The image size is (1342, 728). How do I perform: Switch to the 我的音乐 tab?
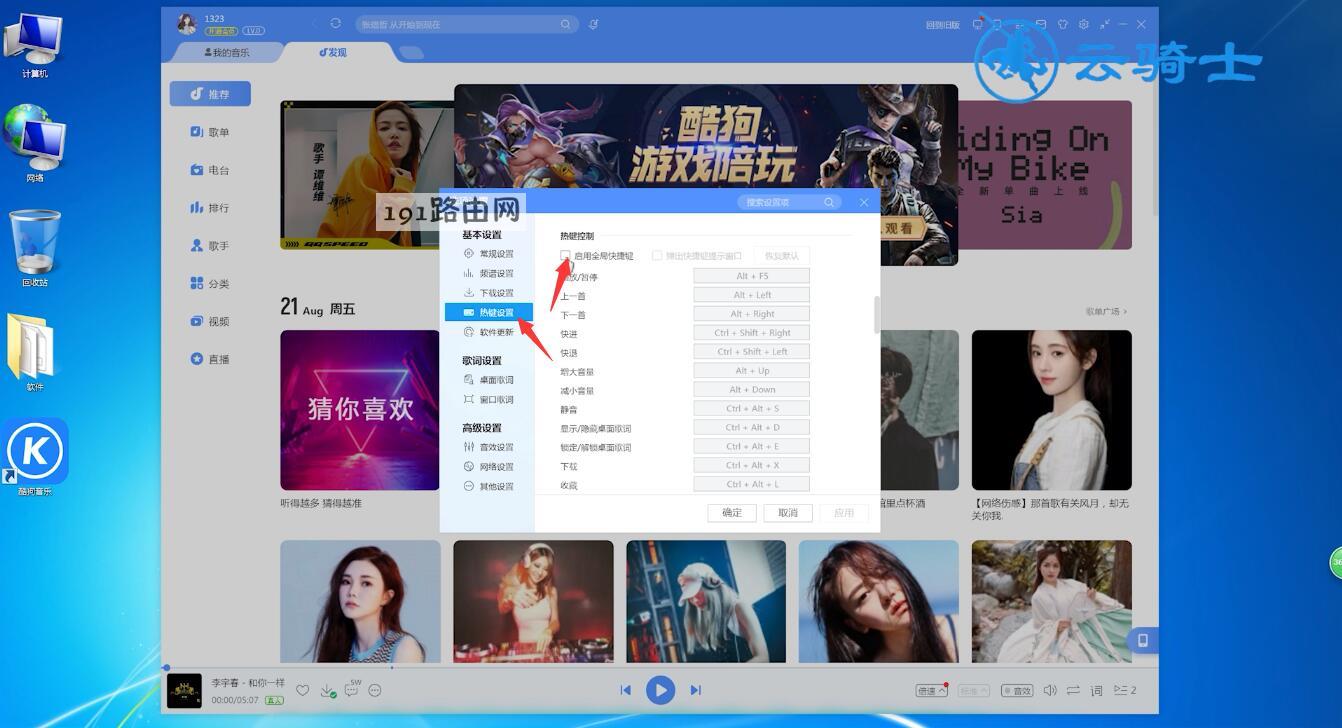tap(228, 52)
